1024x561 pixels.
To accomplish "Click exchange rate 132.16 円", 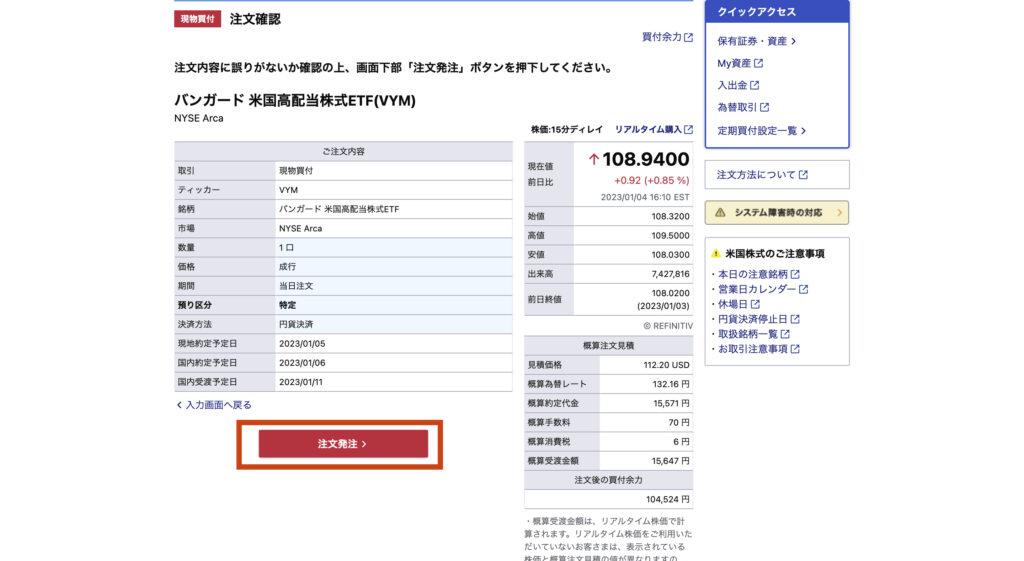I will (671, 384).
